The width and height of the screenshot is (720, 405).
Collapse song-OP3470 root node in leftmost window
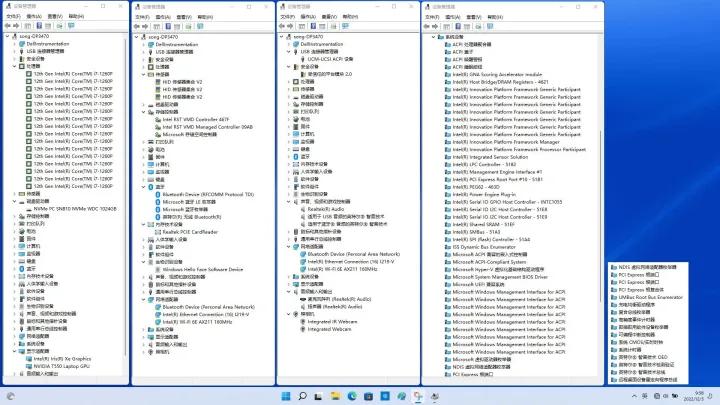[x=7, y=36]
